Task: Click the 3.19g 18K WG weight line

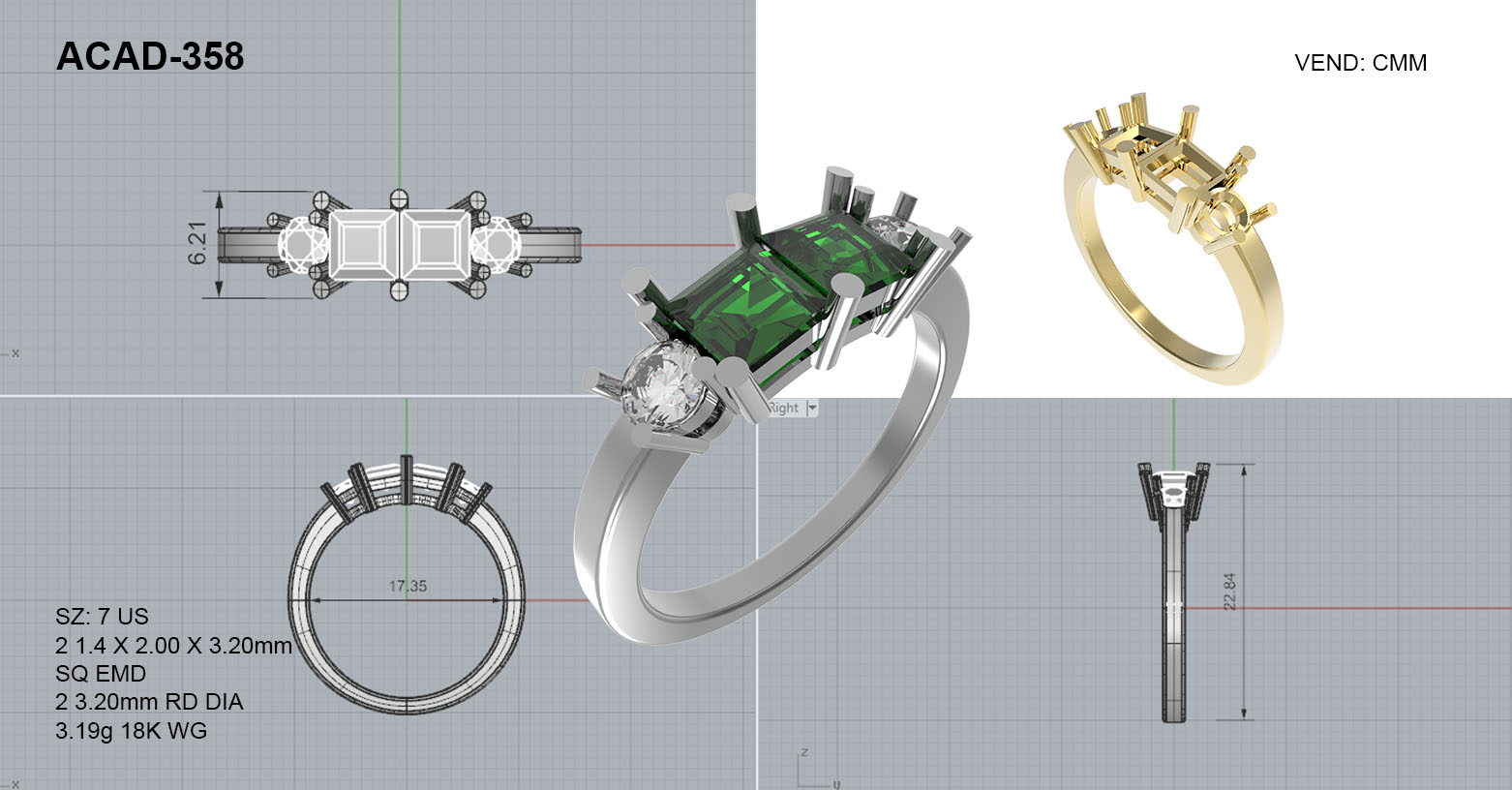Action: click(x=132, y=730)
